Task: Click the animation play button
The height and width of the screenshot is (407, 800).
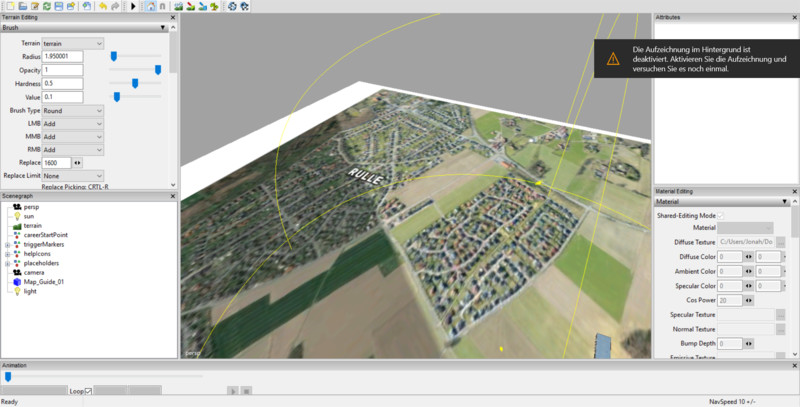Action: (x=233, y=391)
